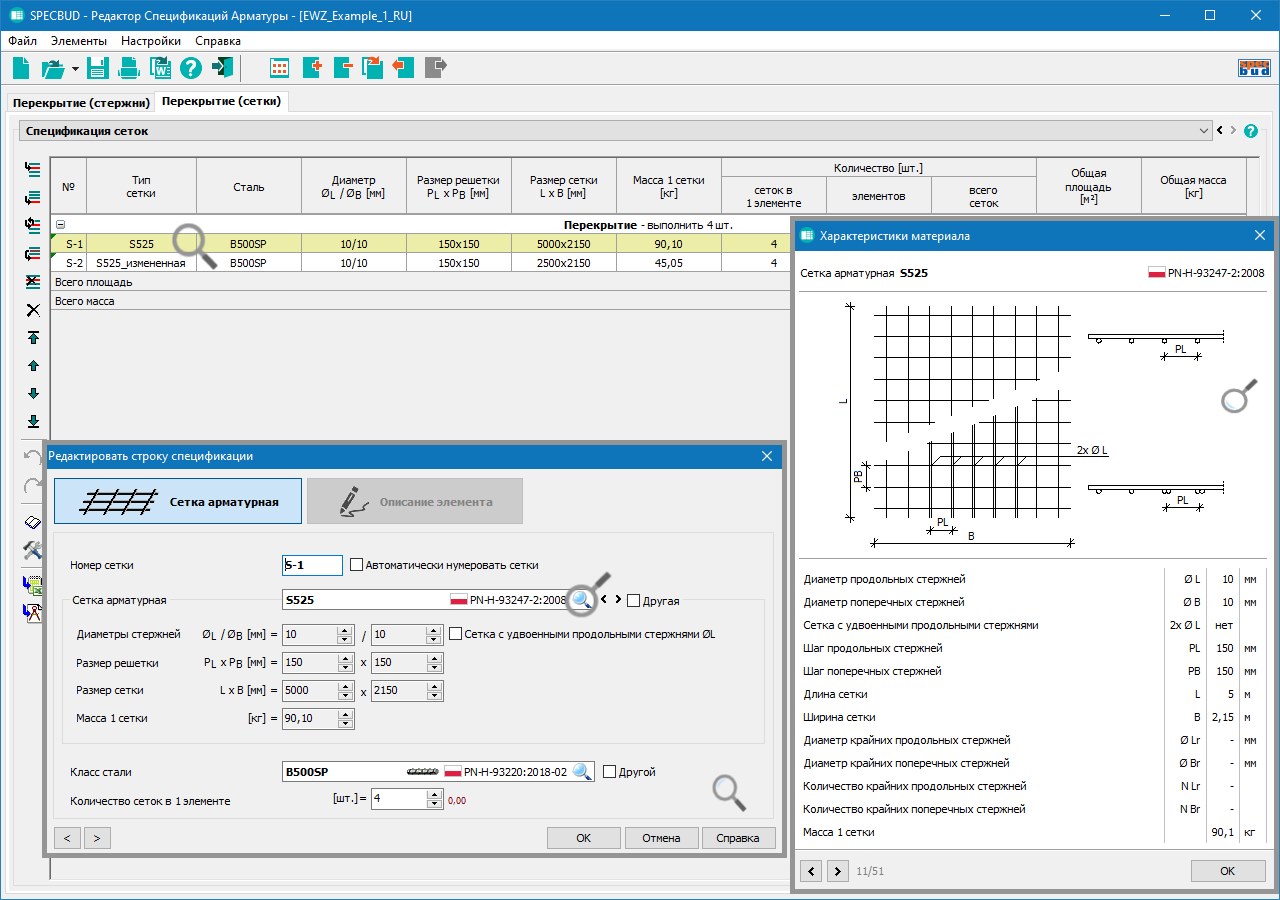Click the Print icon in the toolbar

pyautogui.click(x=129, y=68)
